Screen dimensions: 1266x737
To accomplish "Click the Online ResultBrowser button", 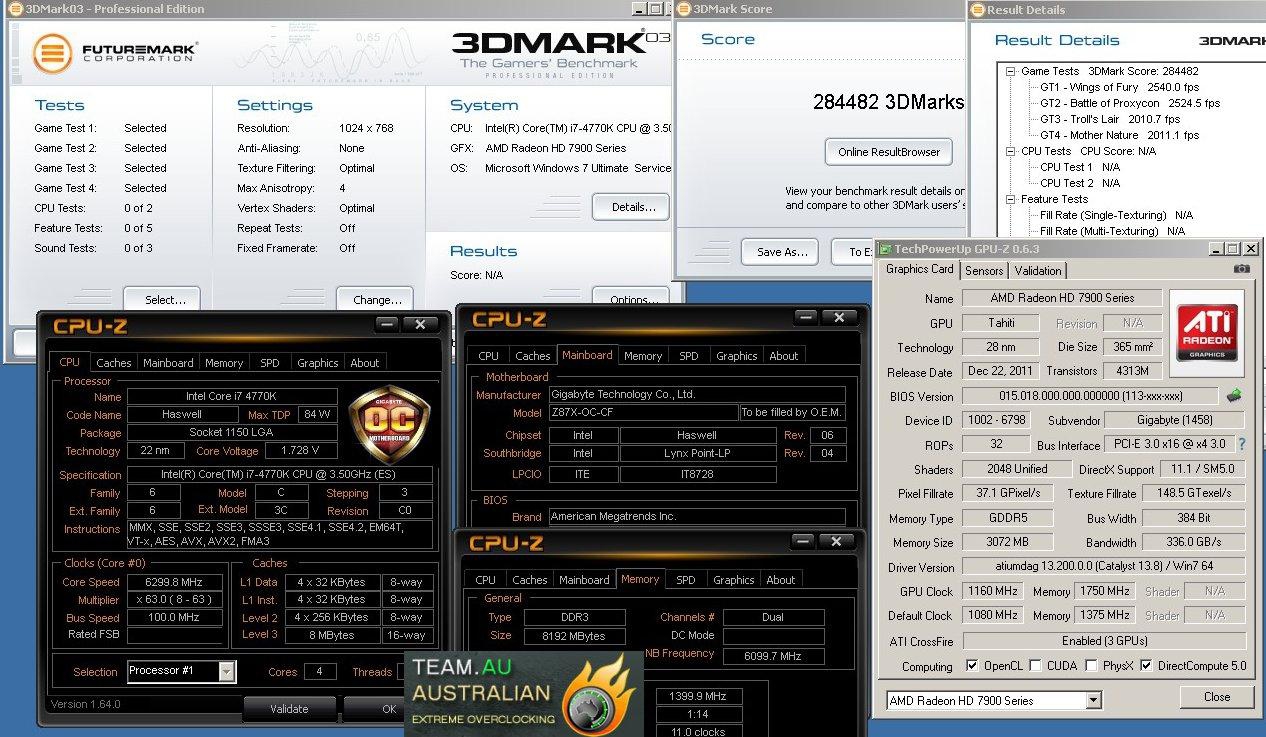I will [889, 152].
